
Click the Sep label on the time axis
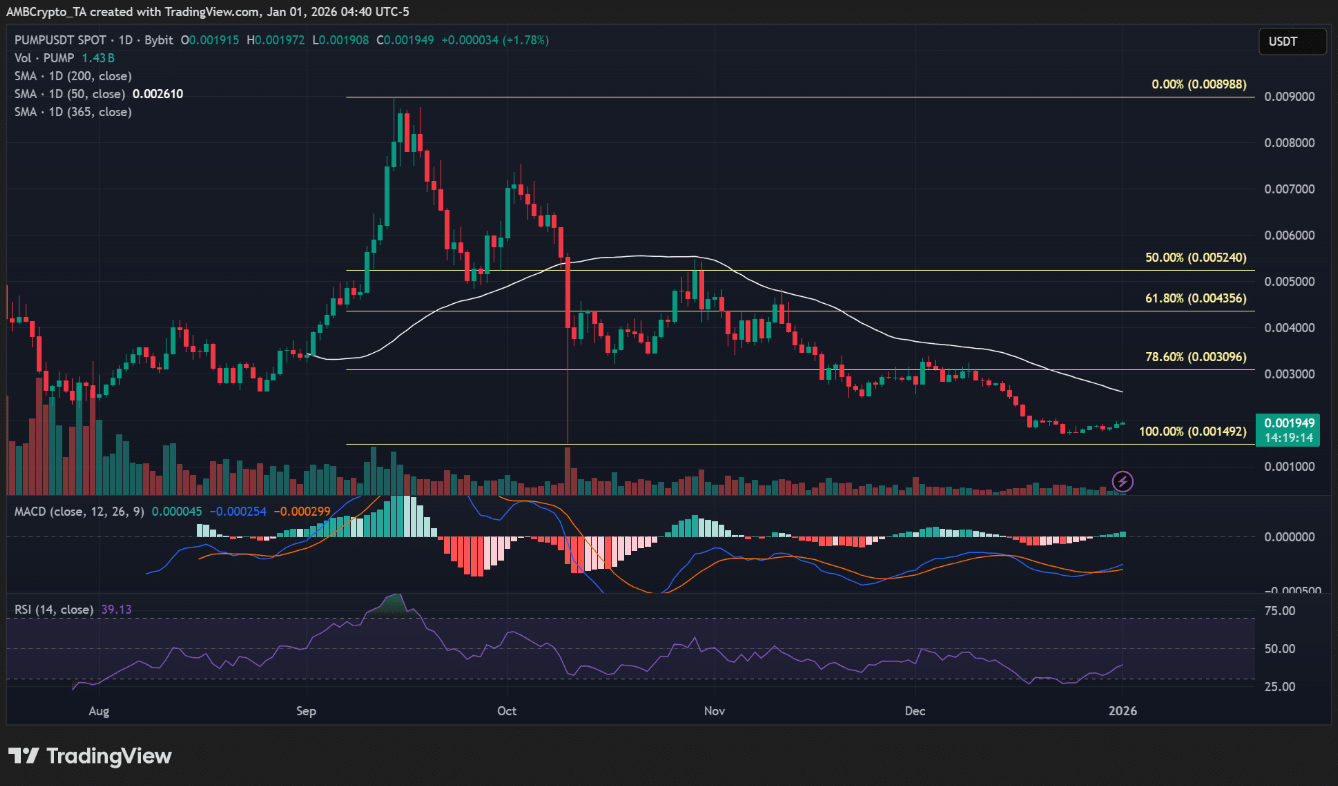306,711
